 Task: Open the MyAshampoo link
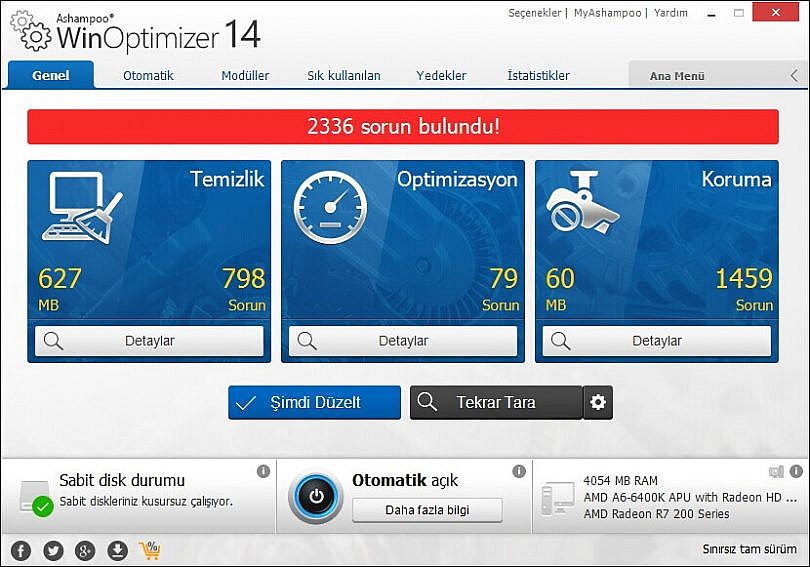coord(608,13)
